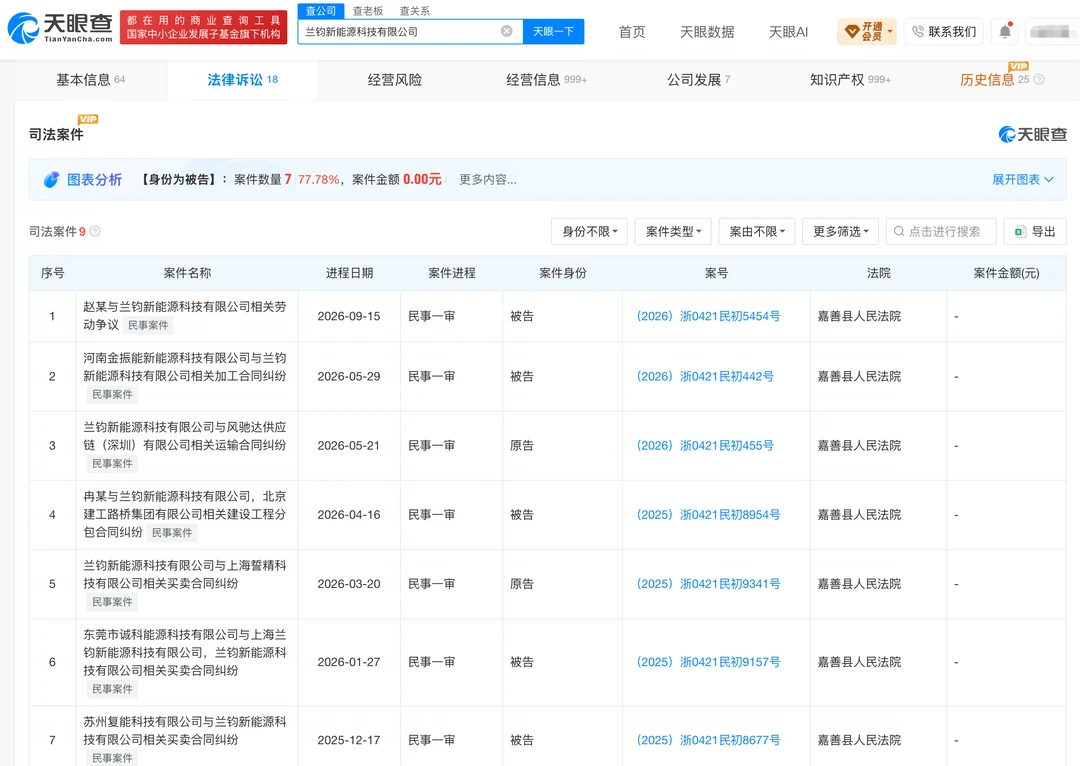This screenshot has height=766, width=1080.
Task: Click the Excel icon on 导出 button
Action: 1019,231
